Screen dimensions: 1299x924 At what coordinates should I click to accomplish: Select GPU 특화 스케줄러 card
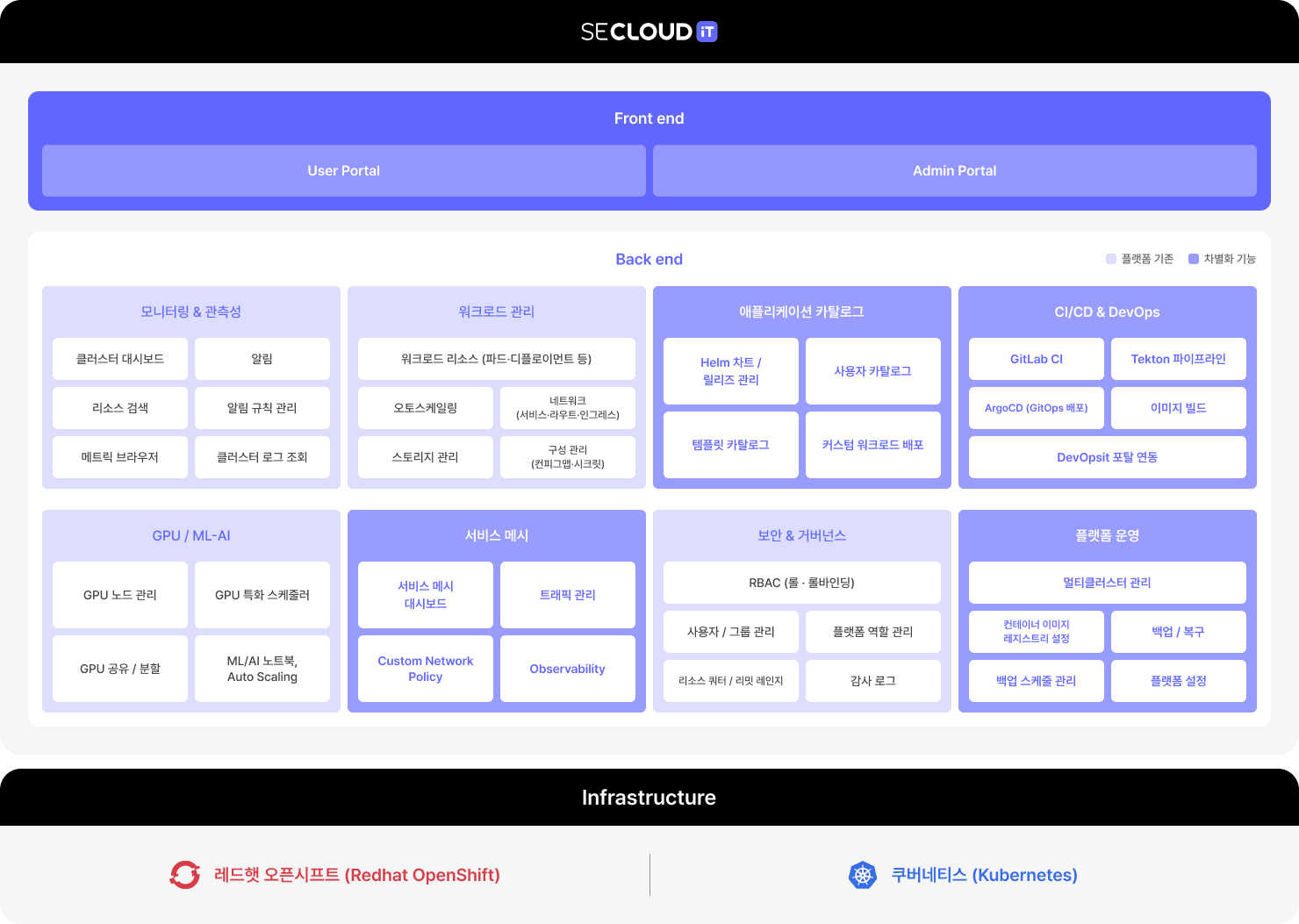click(x=262, y=595)
